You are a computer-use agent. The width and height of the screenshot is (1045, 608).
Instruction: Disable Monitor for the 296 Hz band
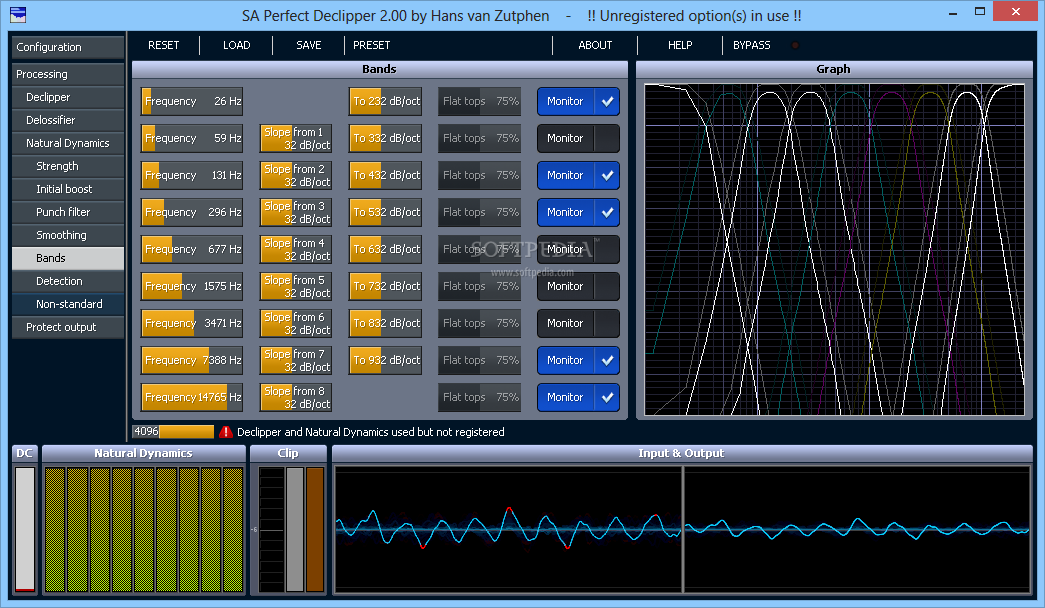(x=578, y=212)
